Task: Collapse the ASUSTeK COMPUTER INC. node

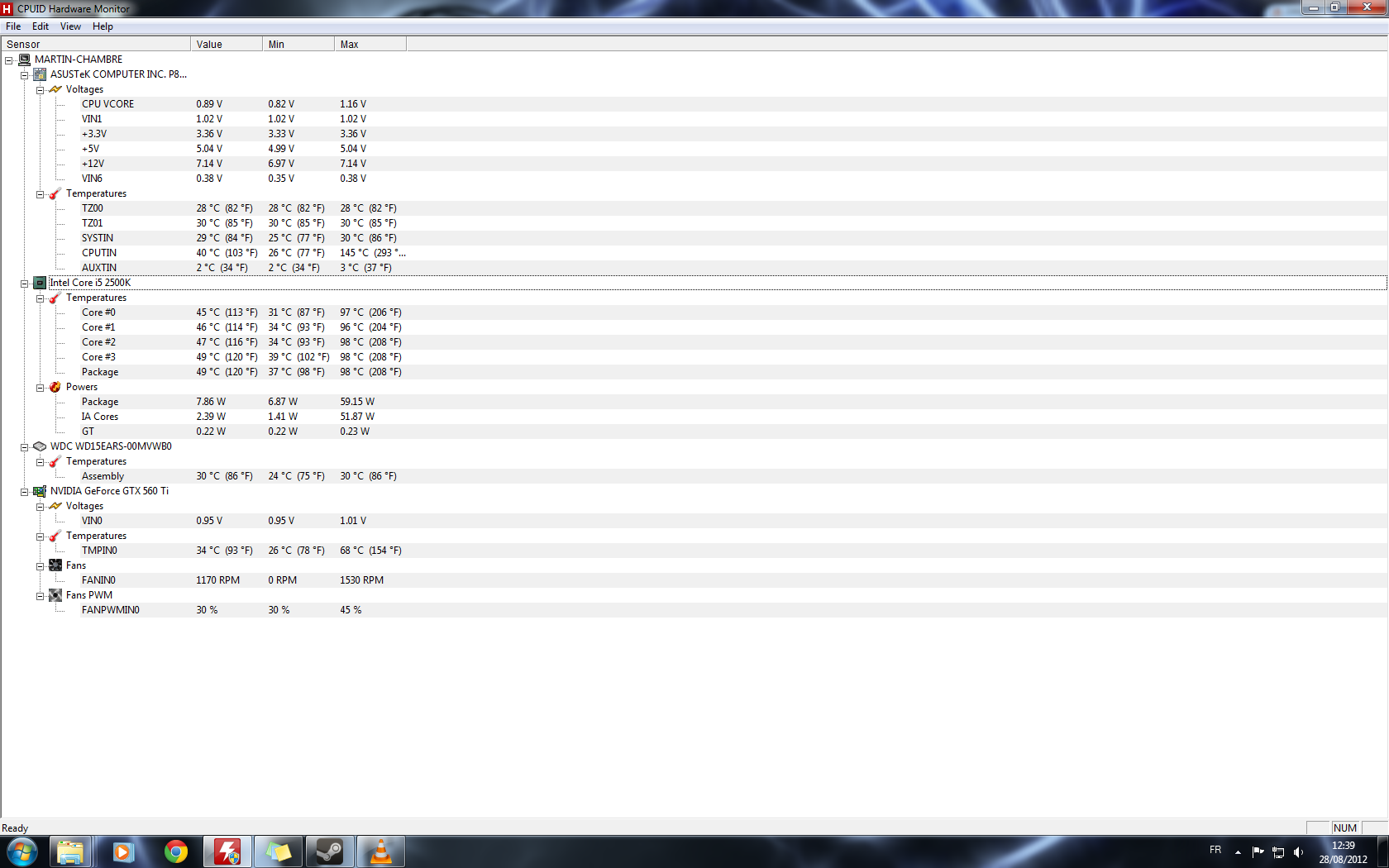Action: click(25, 75)
